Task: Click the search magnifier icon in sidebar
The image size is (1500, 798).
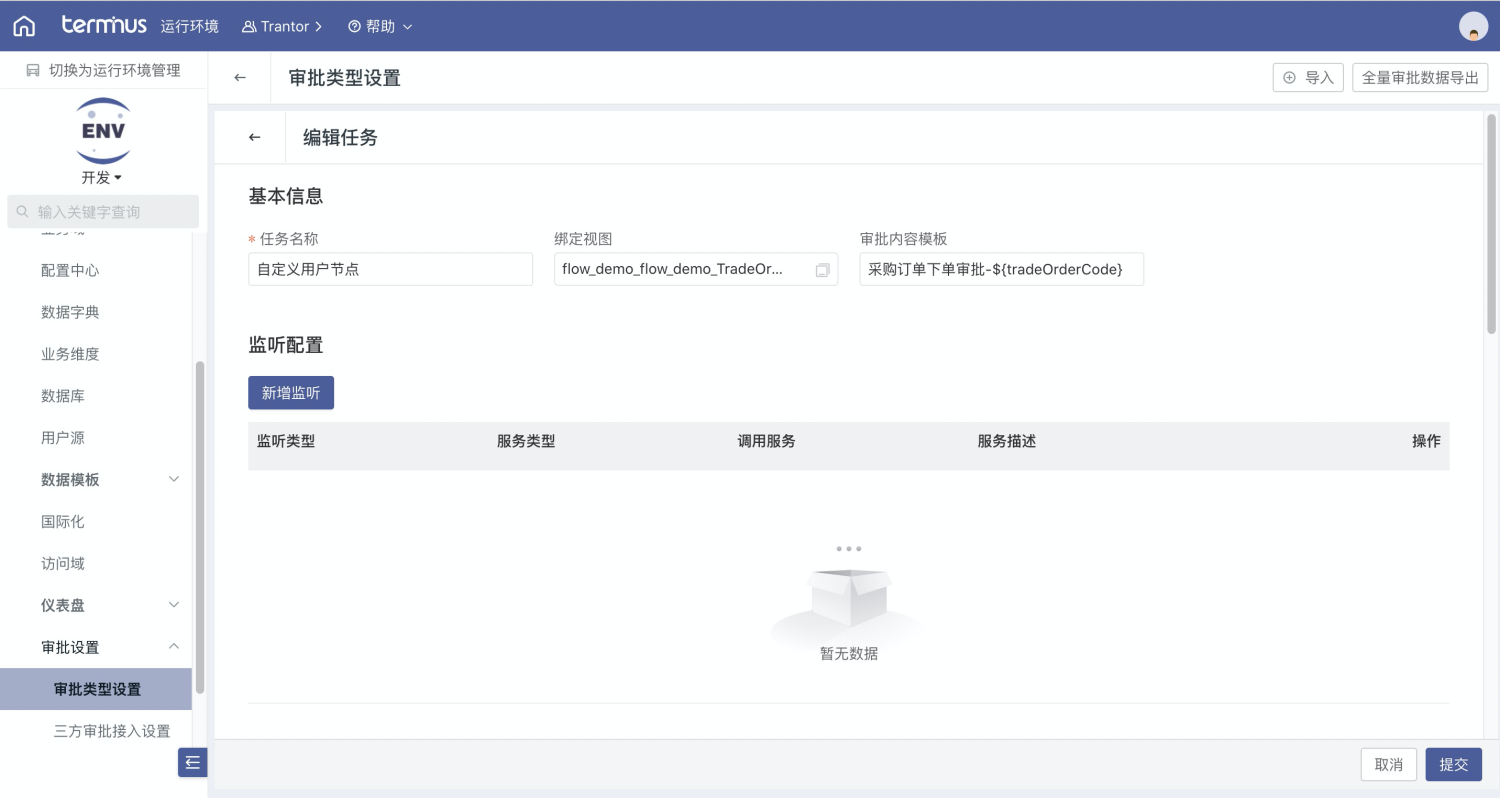Action: click(x=22, y=212)
